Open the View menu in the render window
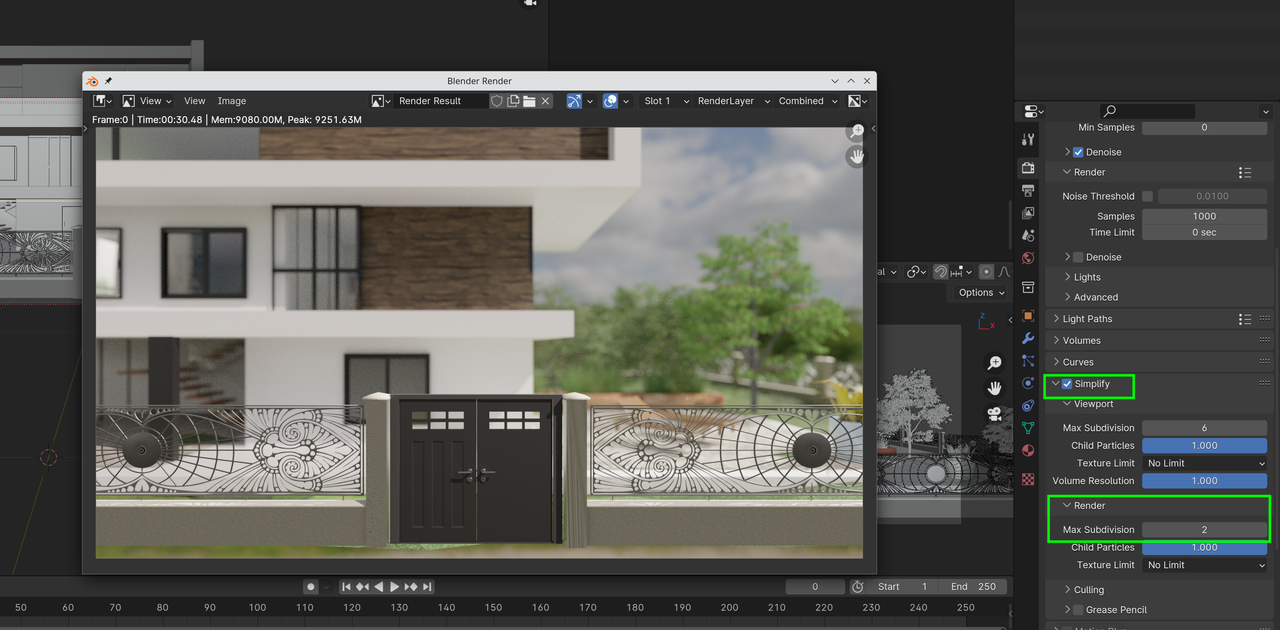 point(194,101)
